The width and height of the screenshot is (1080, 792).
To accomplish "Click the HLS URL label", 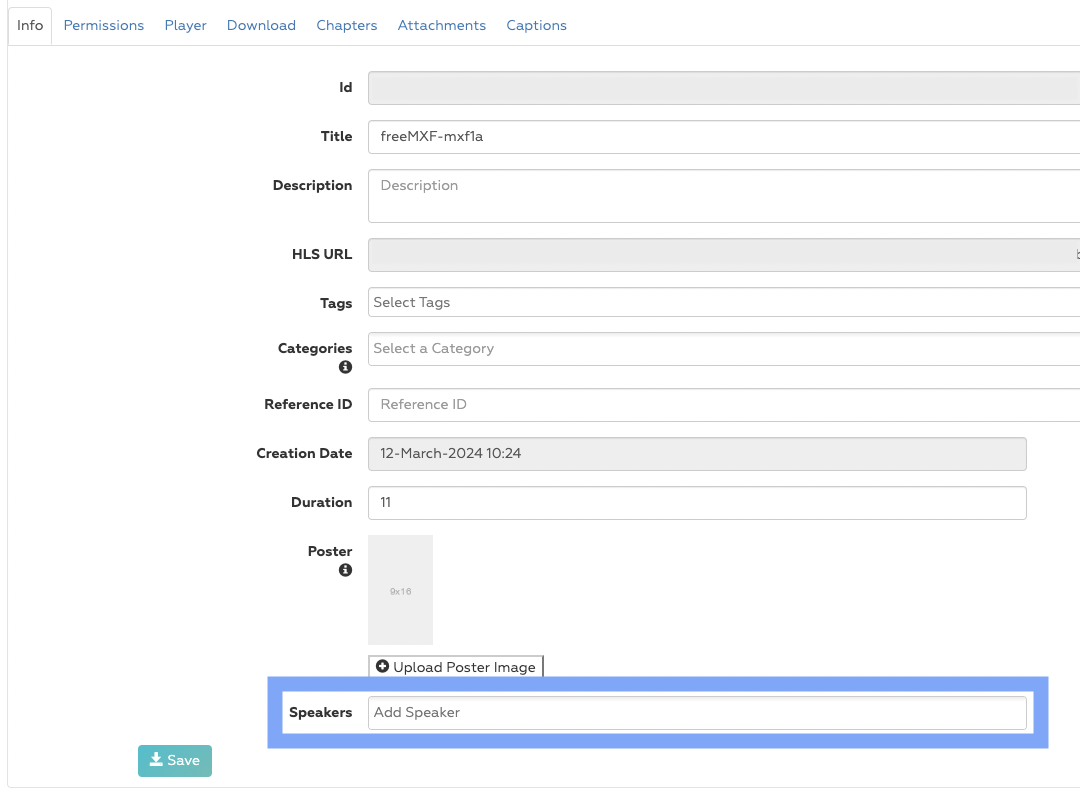I will pos(322,255).
